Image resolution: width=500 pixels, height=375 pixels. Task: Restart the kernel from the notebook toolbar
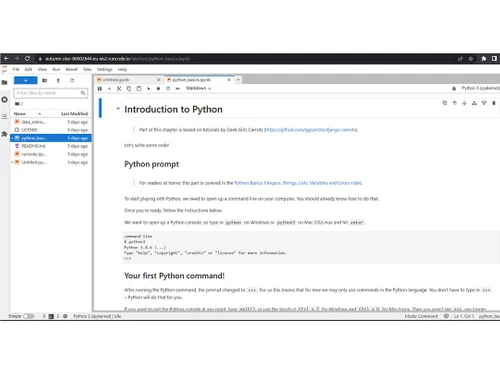point(168,88)
